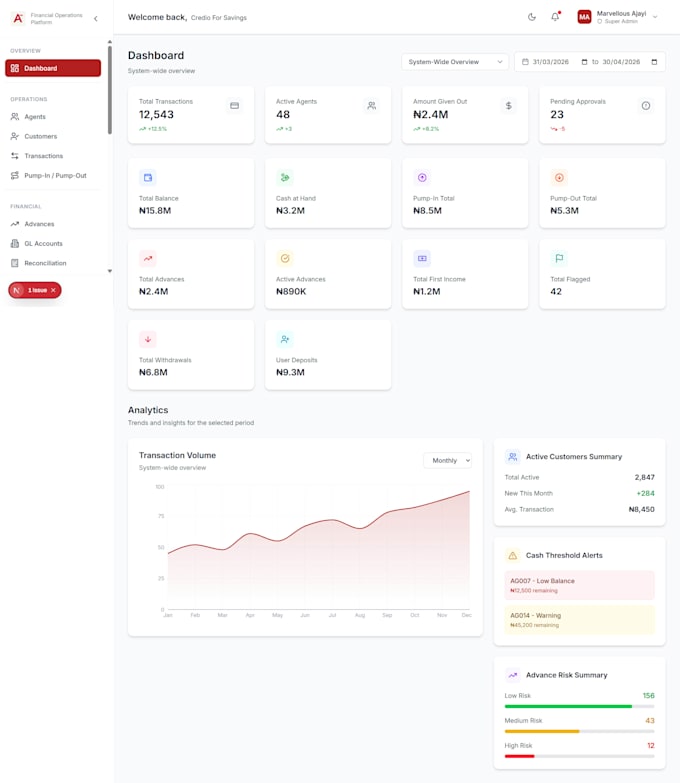Open calendar picker for start date

click(x=584, y=62)
